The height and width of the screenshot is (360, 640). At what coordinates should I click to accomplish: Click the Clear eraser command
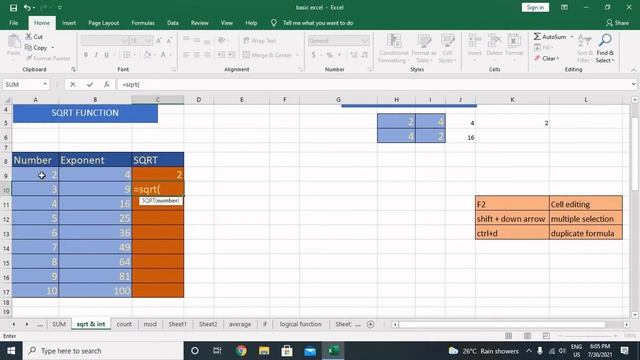pyautogui.click(x=546, y=58)
